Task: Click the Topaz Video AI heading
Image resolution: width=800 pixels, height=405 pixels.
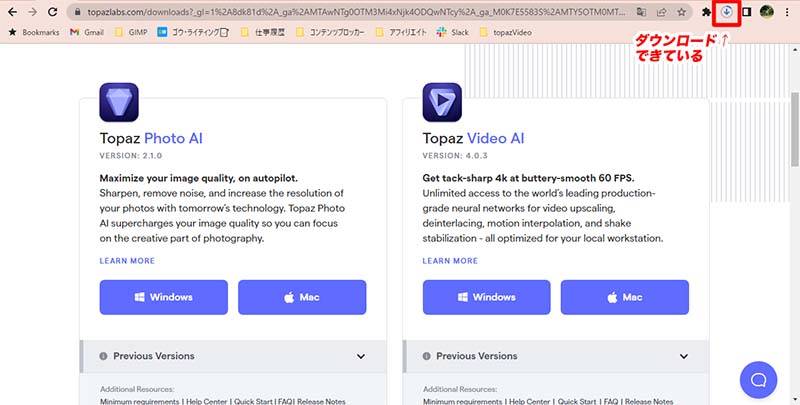Action: (x=473, y=138)
